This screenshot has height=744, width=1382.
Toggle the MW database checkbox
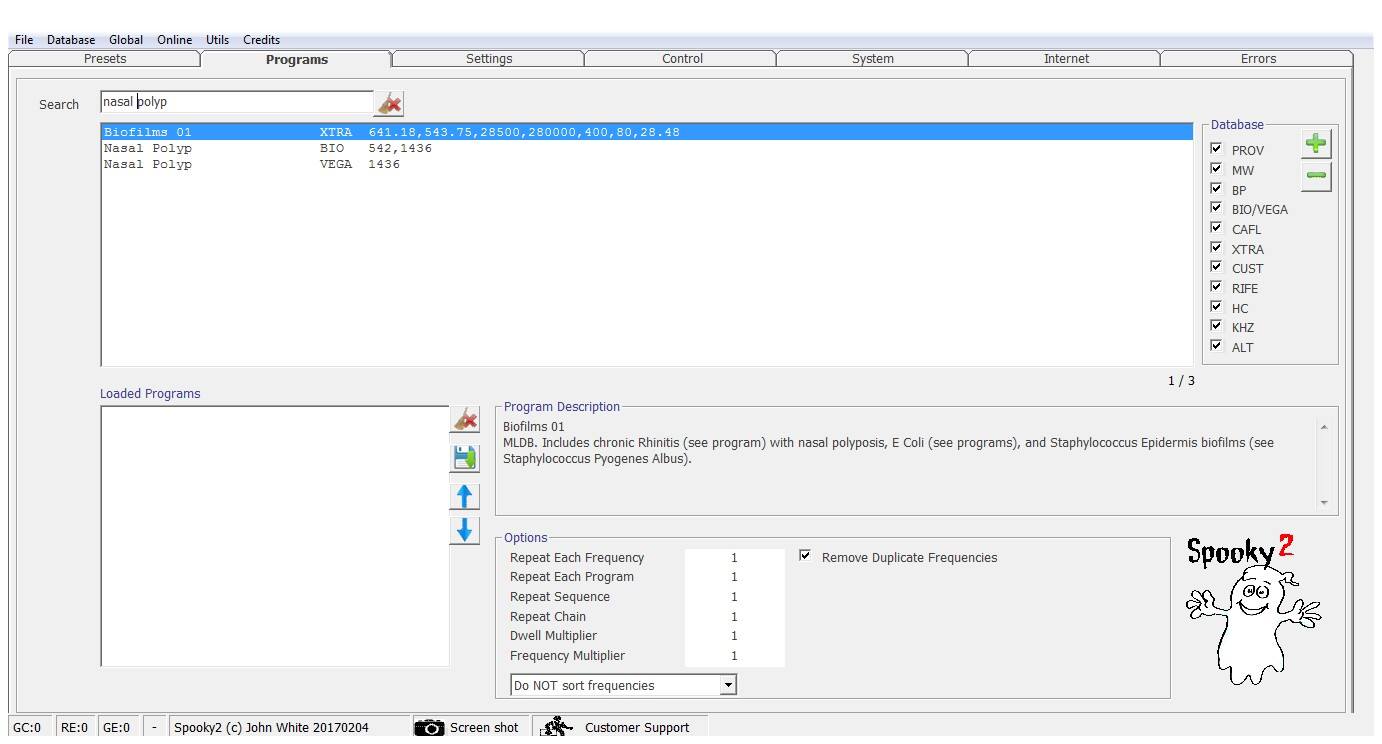click(x=1216, y=169)
